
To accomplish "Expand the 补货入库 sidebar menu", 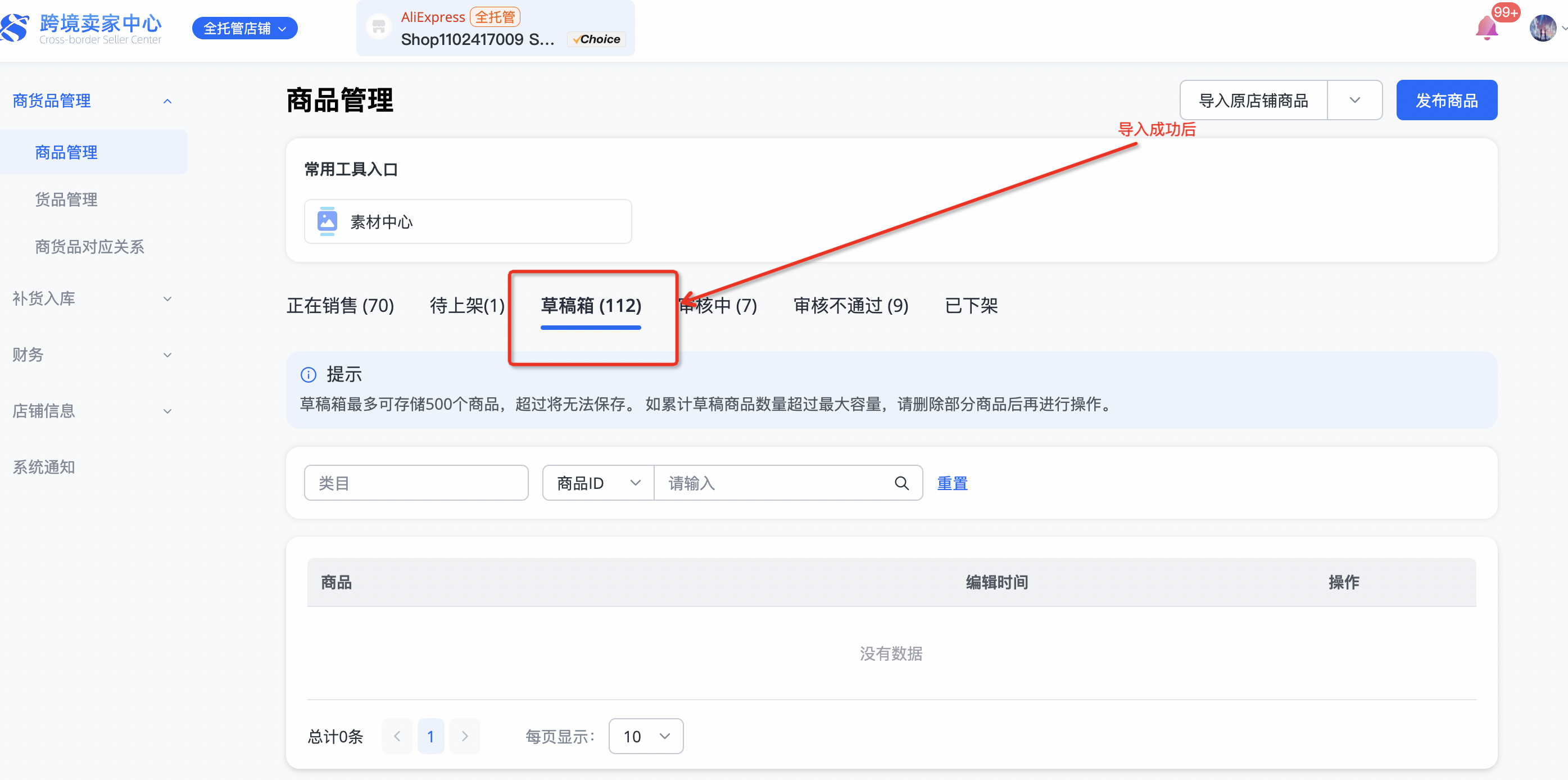I will [167, 299].
